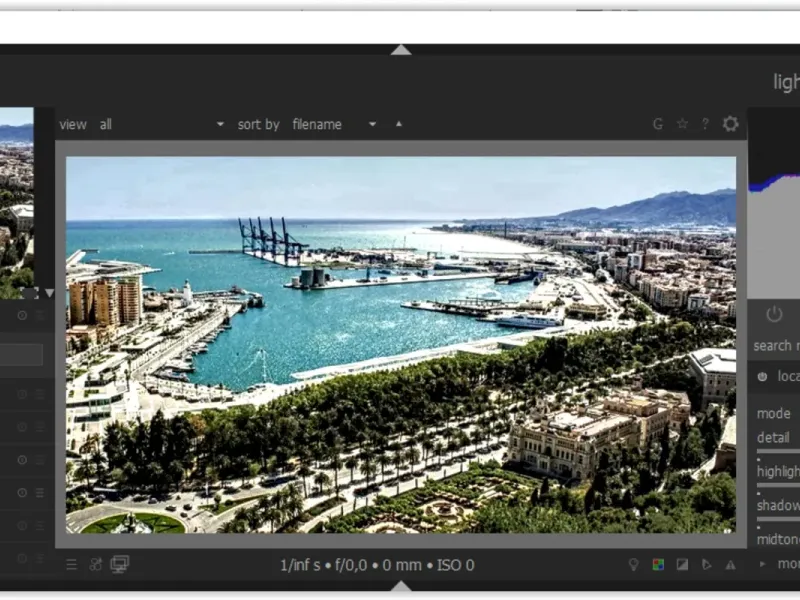Show active modules via large power icon

pos(774,314)
